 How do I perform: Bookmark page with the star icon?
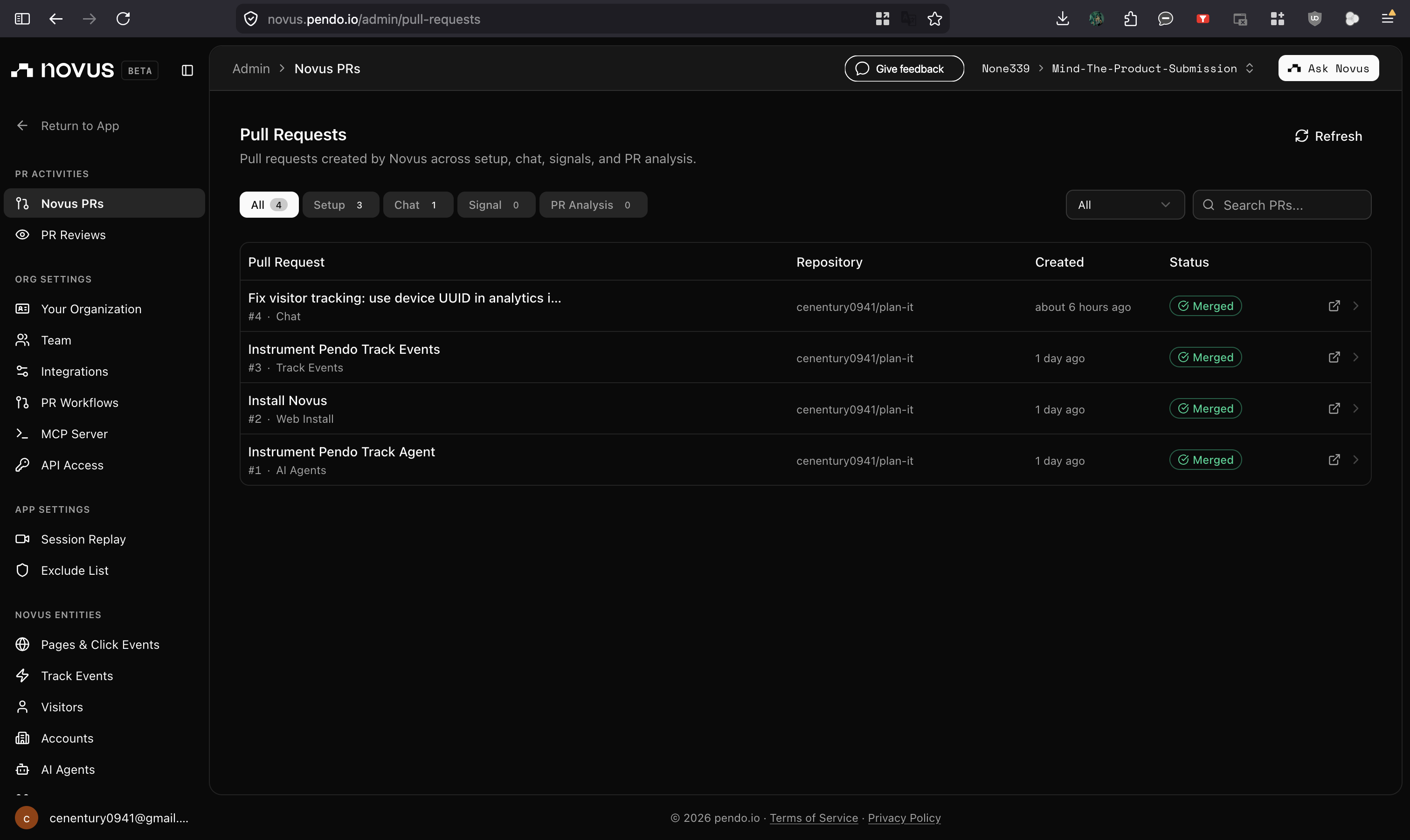coord(934,19)
